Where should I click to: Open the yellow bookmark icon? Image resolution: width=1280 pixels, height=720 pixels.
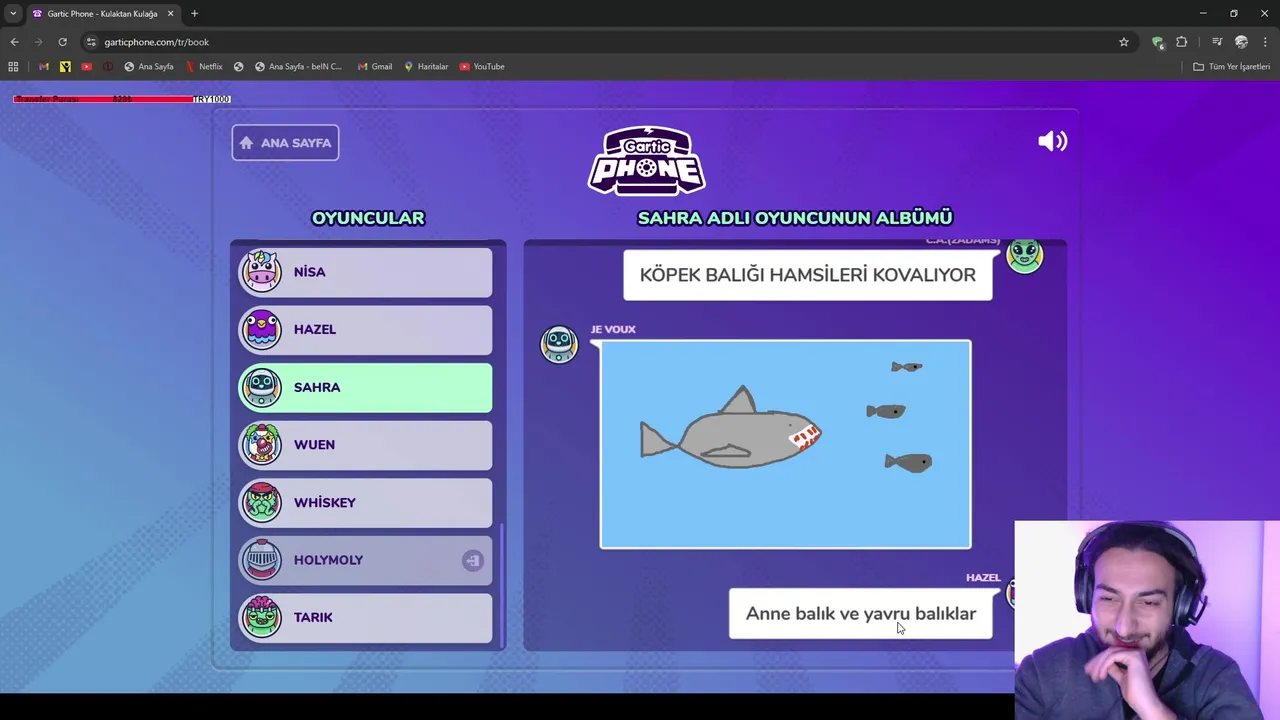pos(65,67)
